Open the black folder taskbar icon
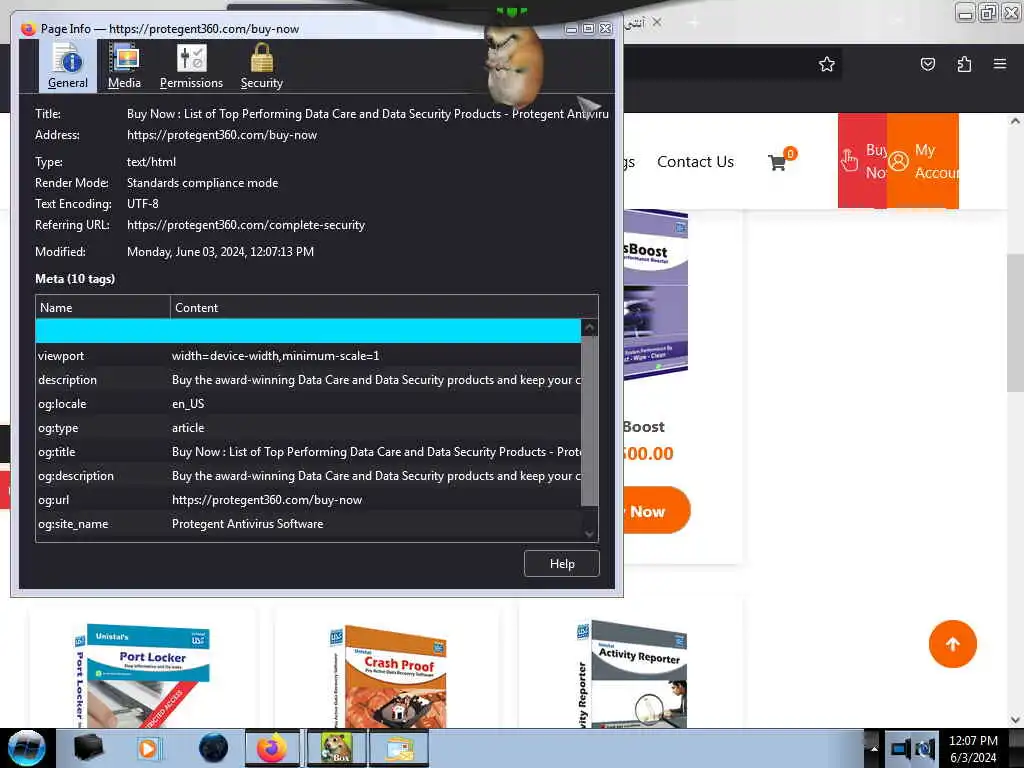Image resolution: width=1024 pixels, height=768 pixels. click(x=88, y=748)
